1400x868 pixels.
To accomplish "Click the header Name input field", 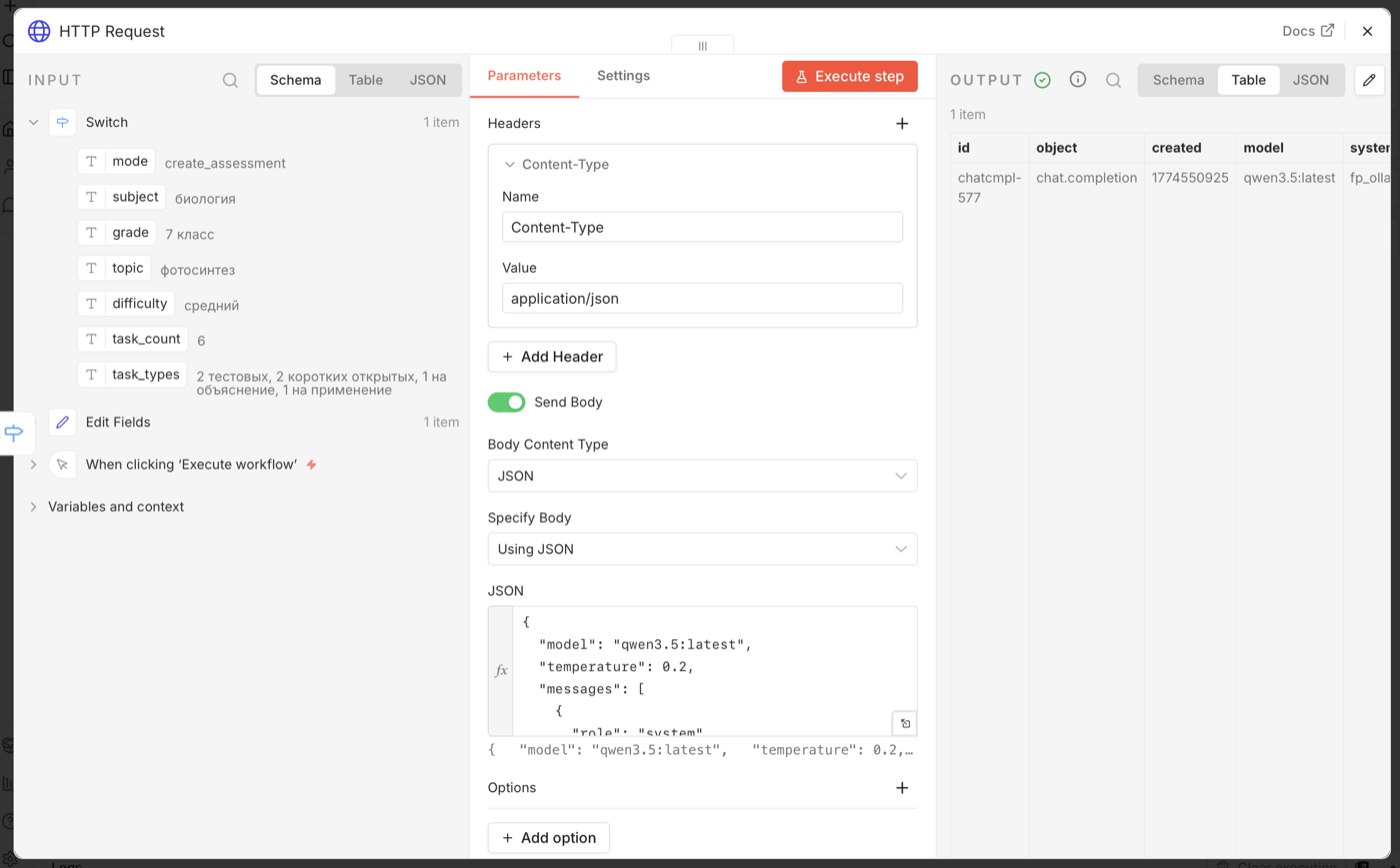I will click(x=702, y=227).
